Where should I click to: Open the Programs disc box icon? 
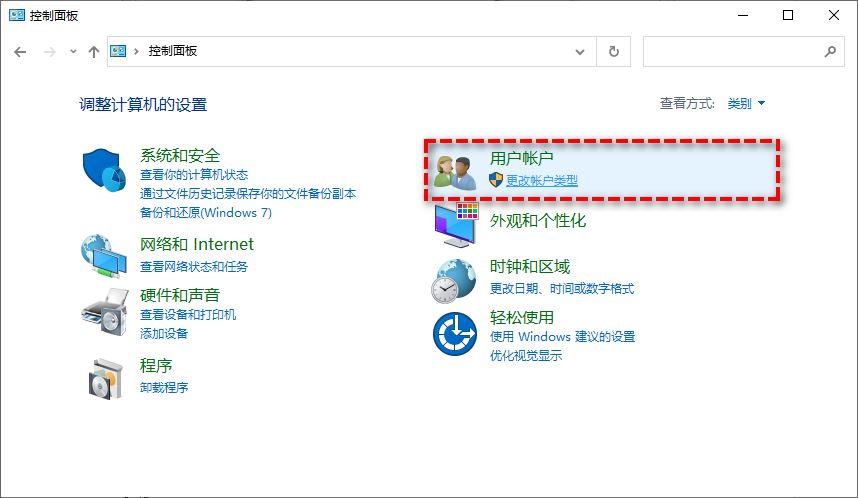[105, 376]
